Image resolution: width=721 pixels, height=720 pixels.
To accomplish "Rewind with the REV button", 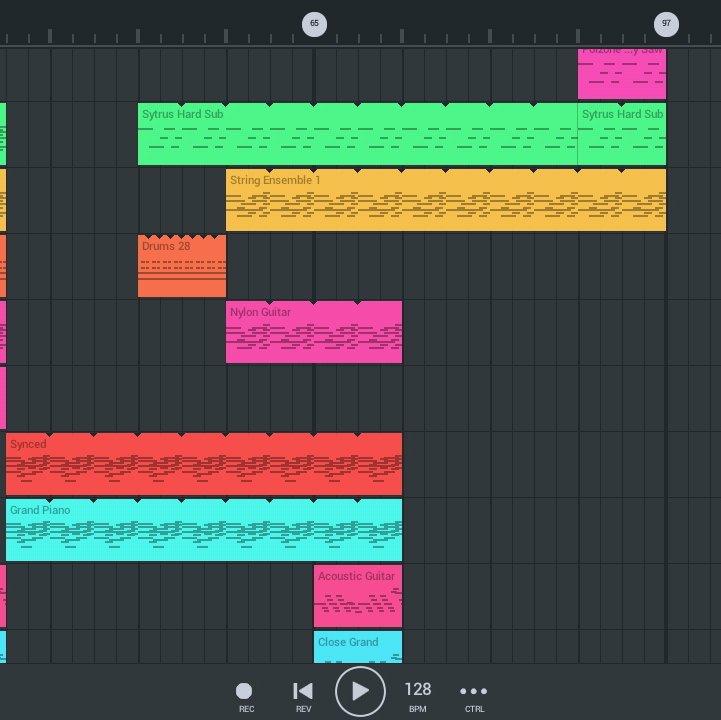I will click(303, 696).
